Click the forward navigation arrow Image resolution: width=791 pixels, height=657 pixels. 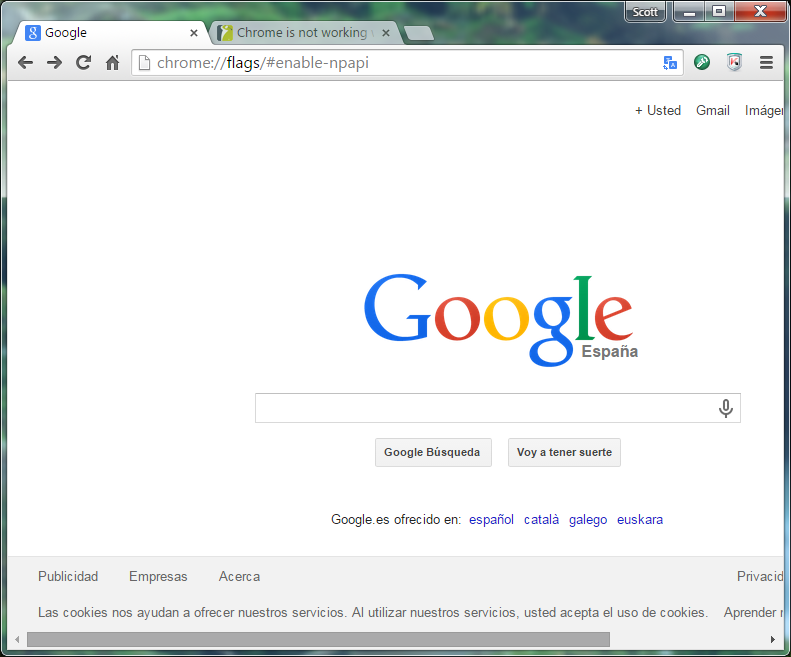(55, 62)
